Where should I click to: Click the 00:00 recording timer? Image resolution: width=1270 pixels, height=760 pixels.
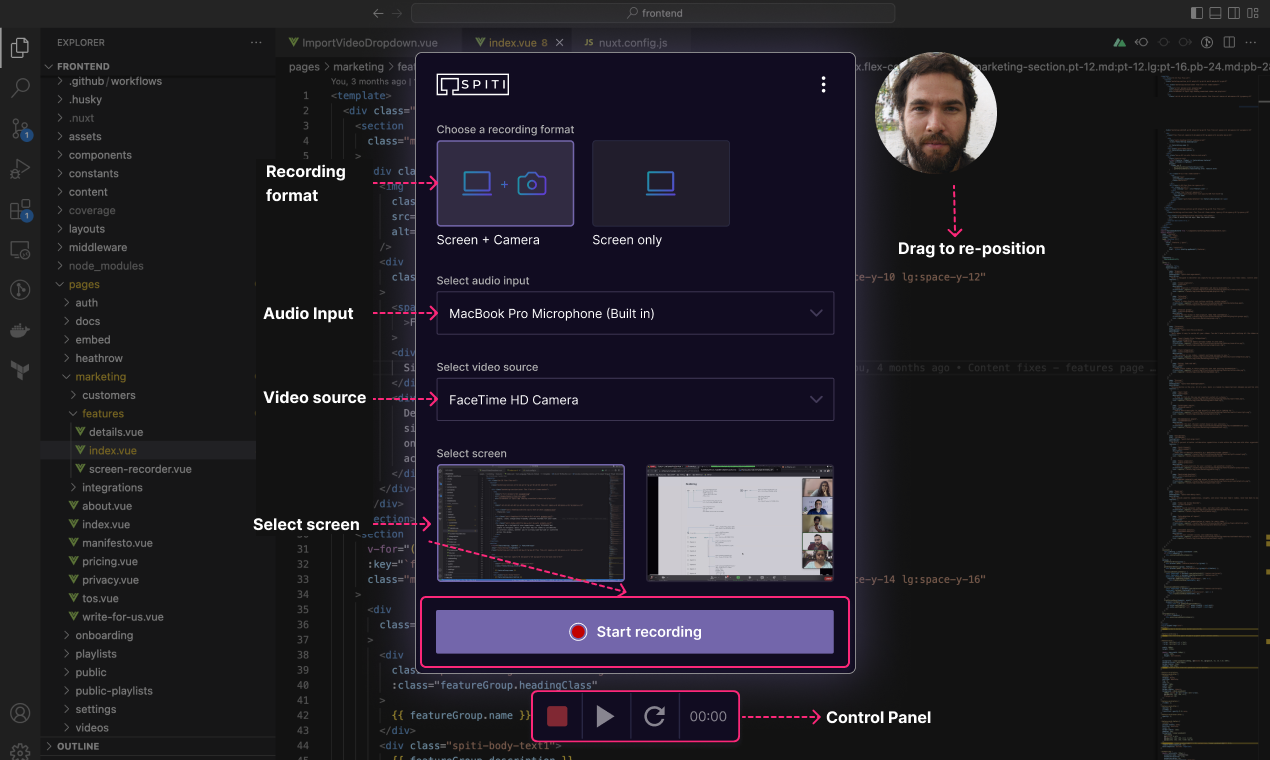pyautogui.click(x=708, y=716)
